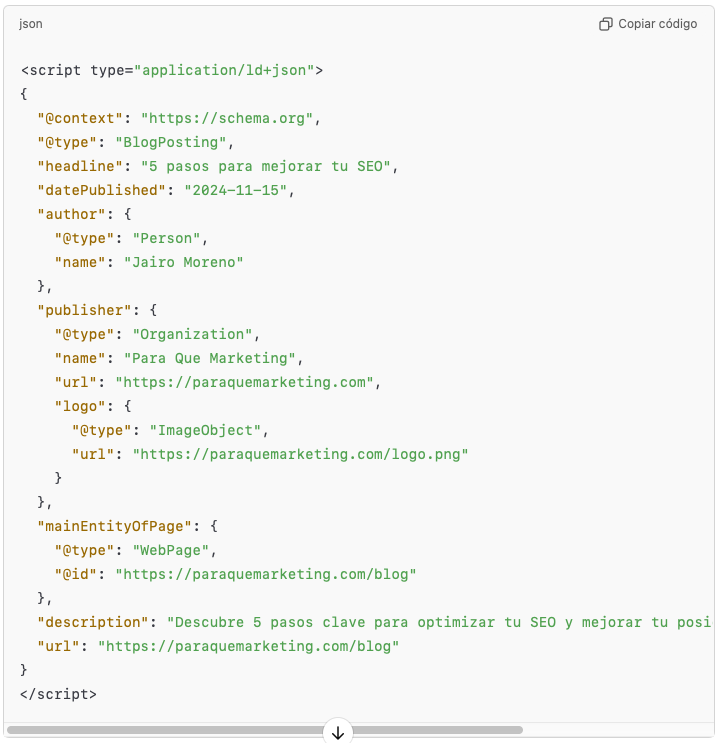Image resolution: width=719 pixels, height=743 pixels.
Task: Click the logo.png url string
Action: click(300, 454)
